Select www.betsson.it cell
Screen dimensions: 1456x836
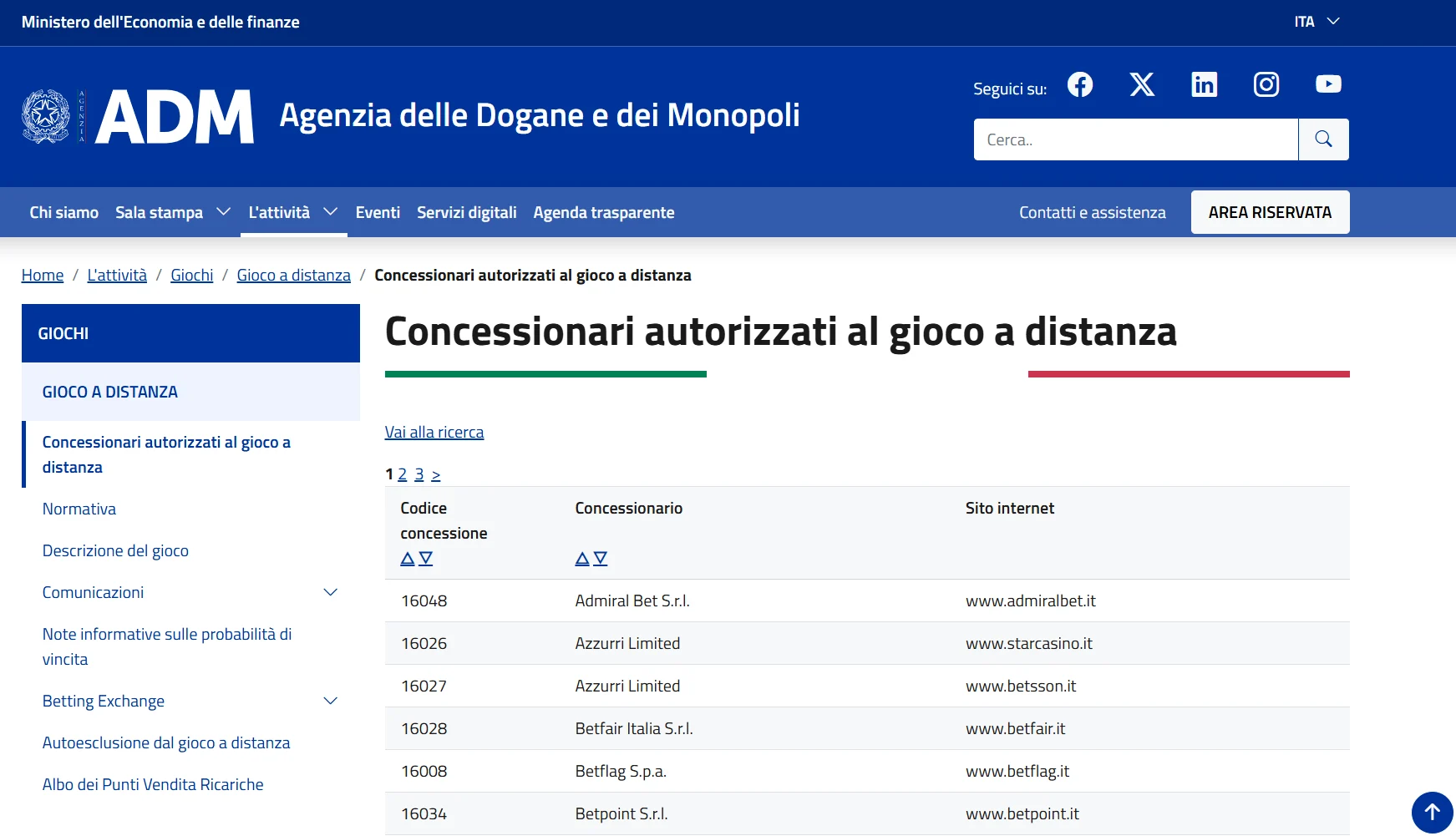pos(1021,687)
